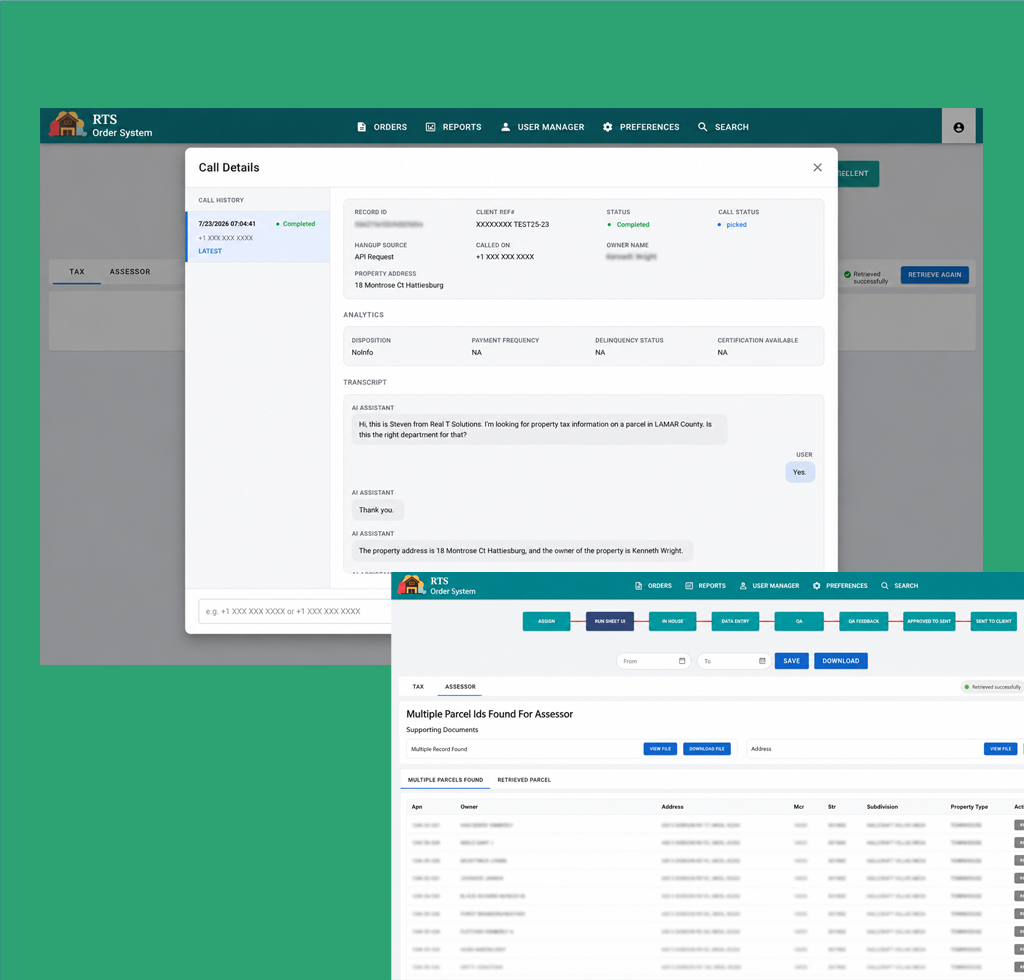
Task: Open the user account profile icon
Action: coord(958,127)
